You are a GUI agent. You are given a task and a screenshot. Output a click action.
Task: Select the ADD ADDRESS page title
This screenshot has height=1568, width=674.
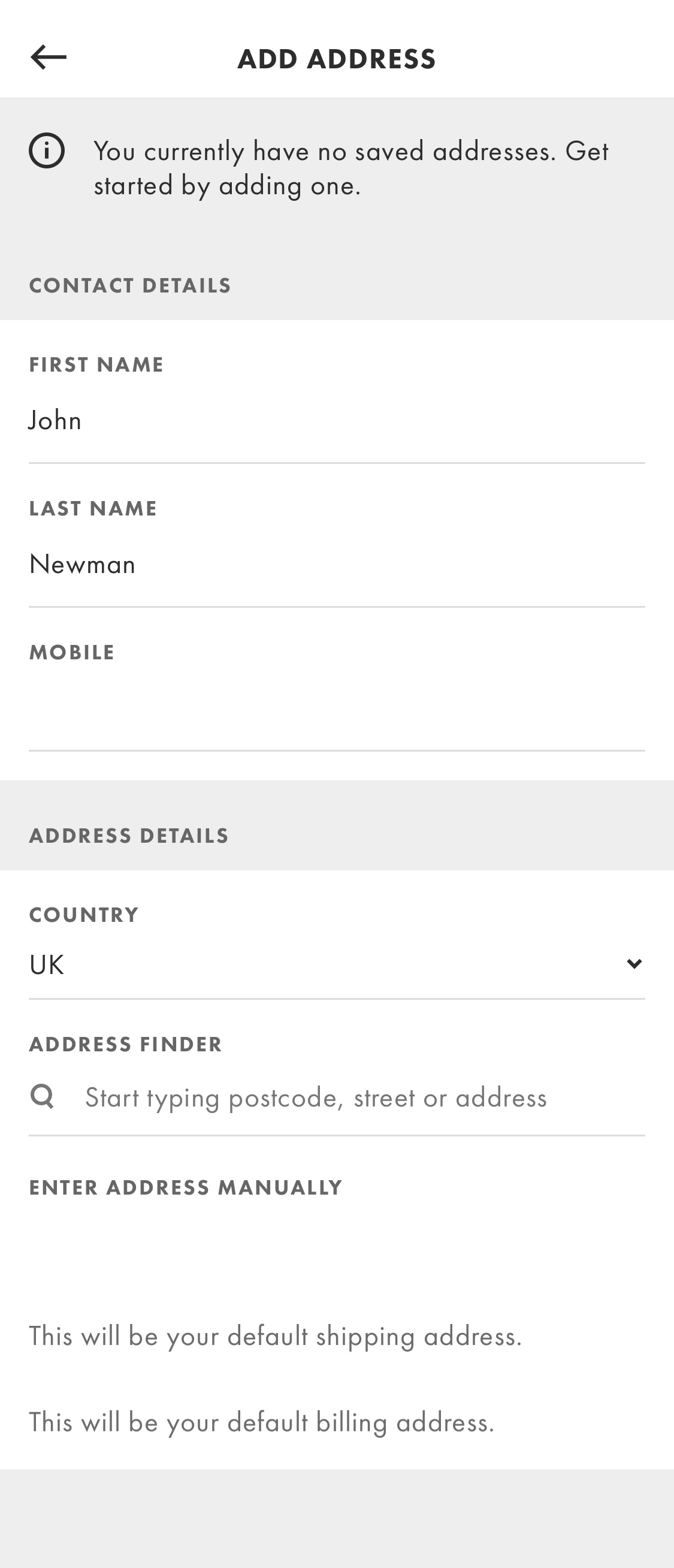336,58
